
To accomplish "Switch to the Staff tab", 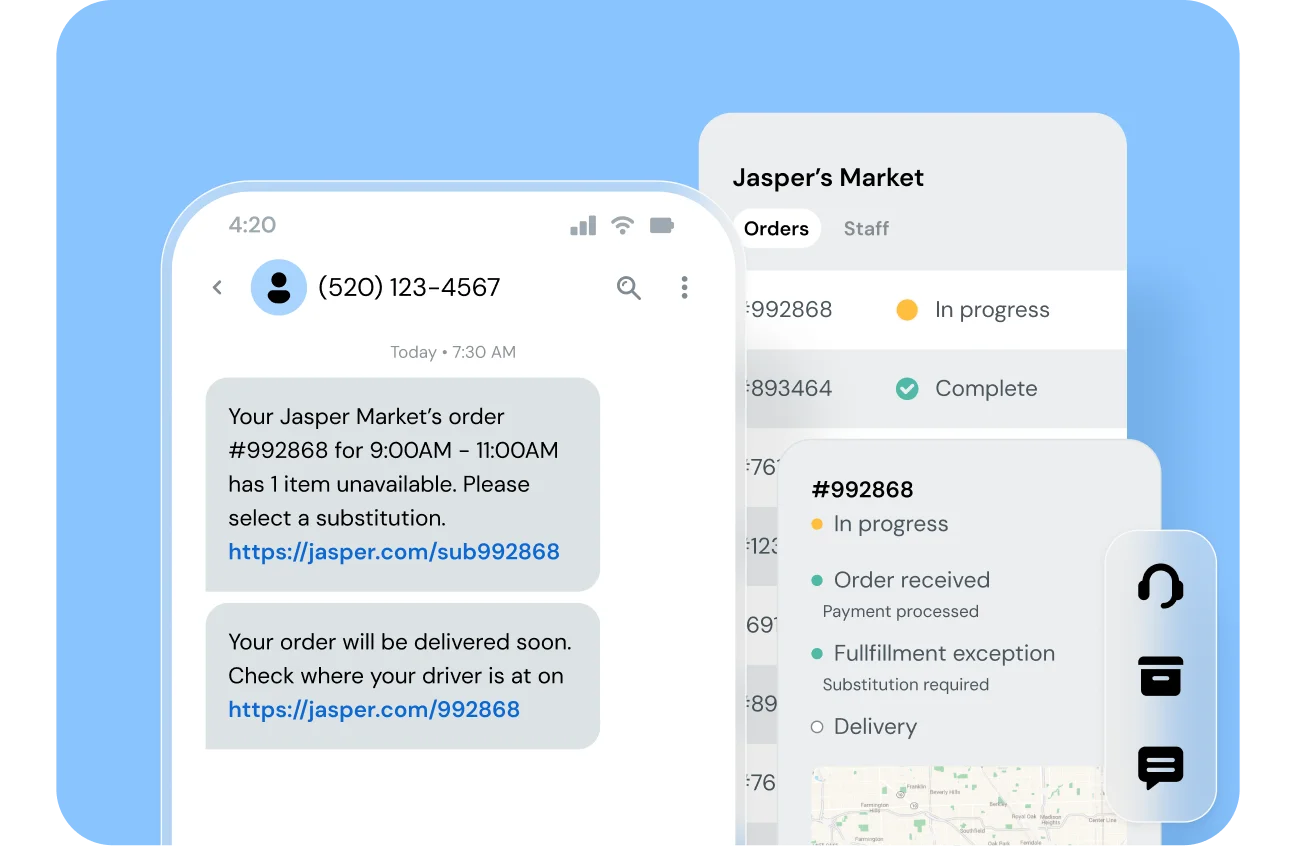I will coord(866,229).
